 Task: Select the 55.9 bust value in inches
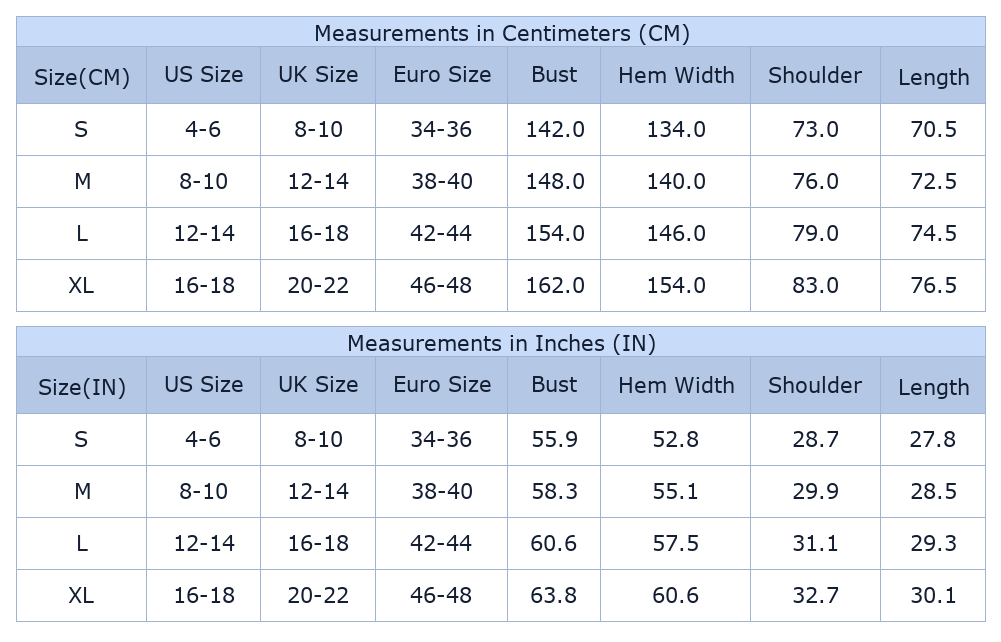pyautogui.click(x=554, y=439)
